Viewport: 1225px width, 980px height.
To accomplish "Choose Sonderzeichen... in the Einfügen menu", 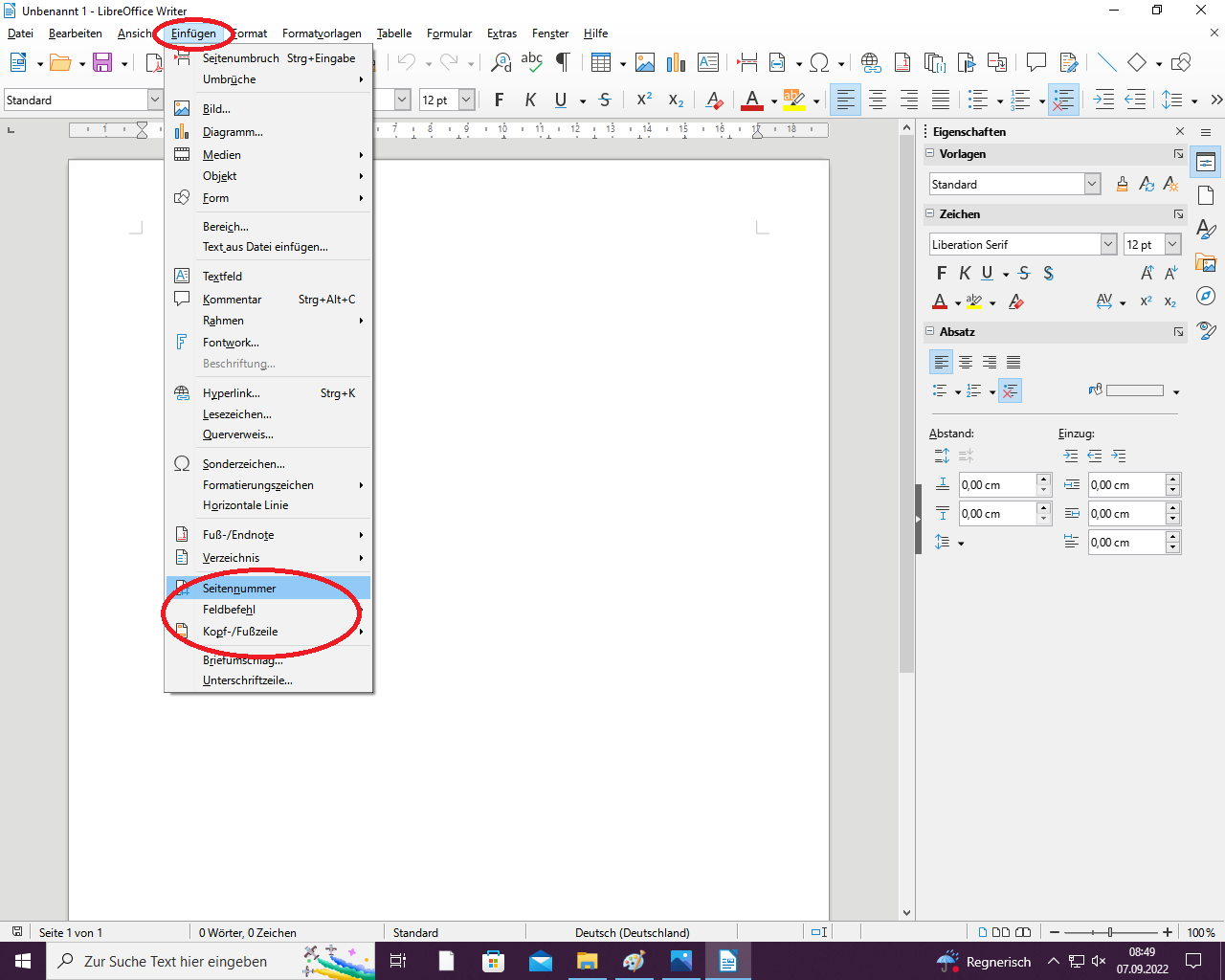I will pyautogui.click(x=268, y=464).
